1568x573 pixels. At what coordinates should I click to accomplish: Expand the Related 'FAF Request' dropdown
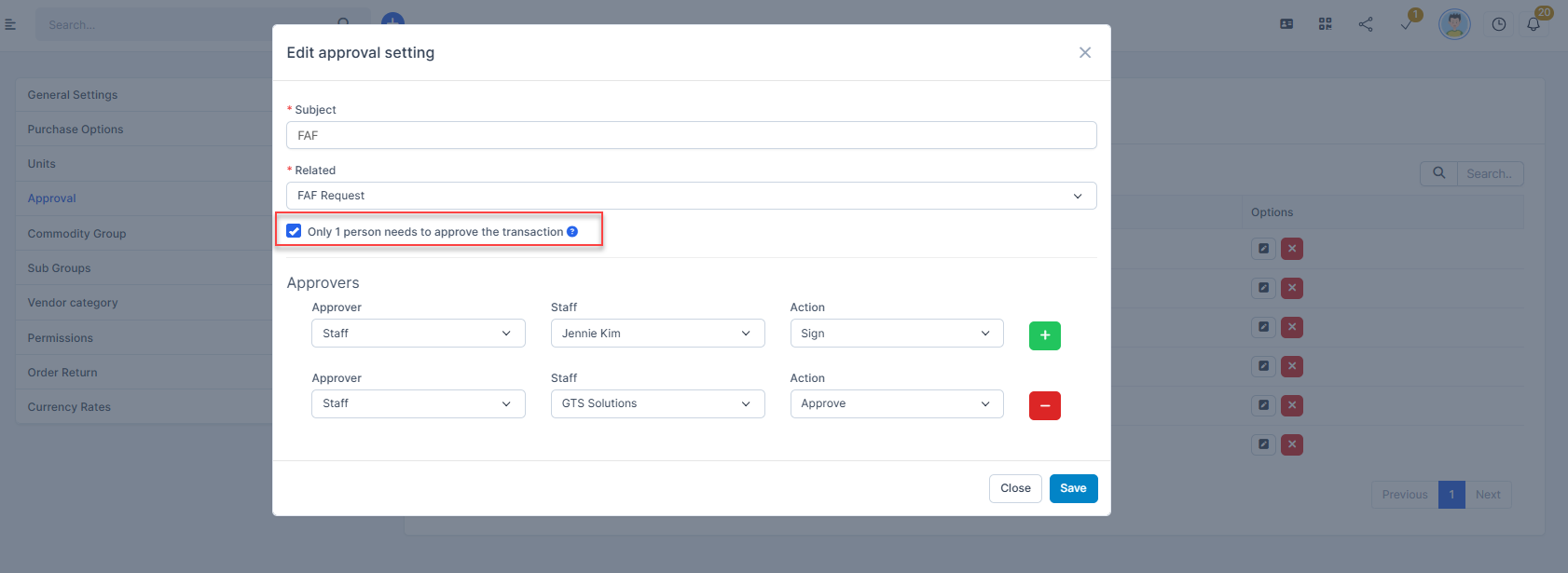point(691,196)
